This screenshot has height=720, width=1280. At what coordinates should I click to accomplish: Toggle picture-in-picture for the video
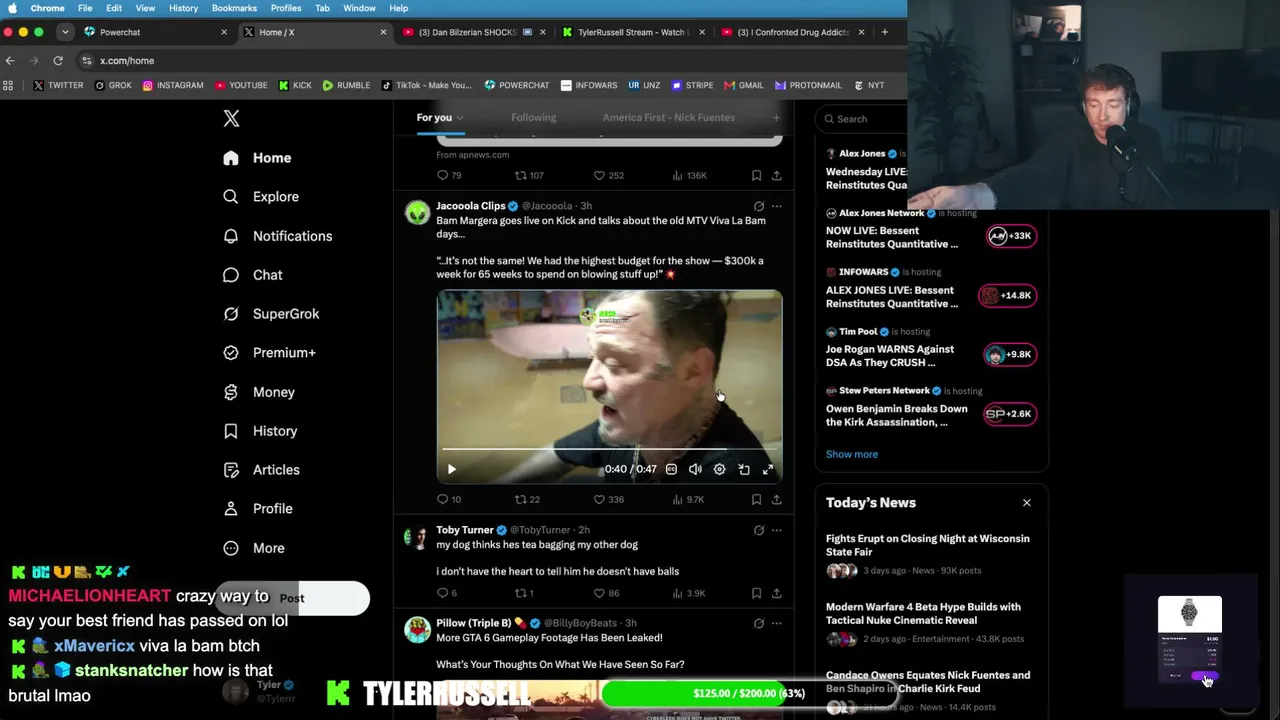pos(744,469)
